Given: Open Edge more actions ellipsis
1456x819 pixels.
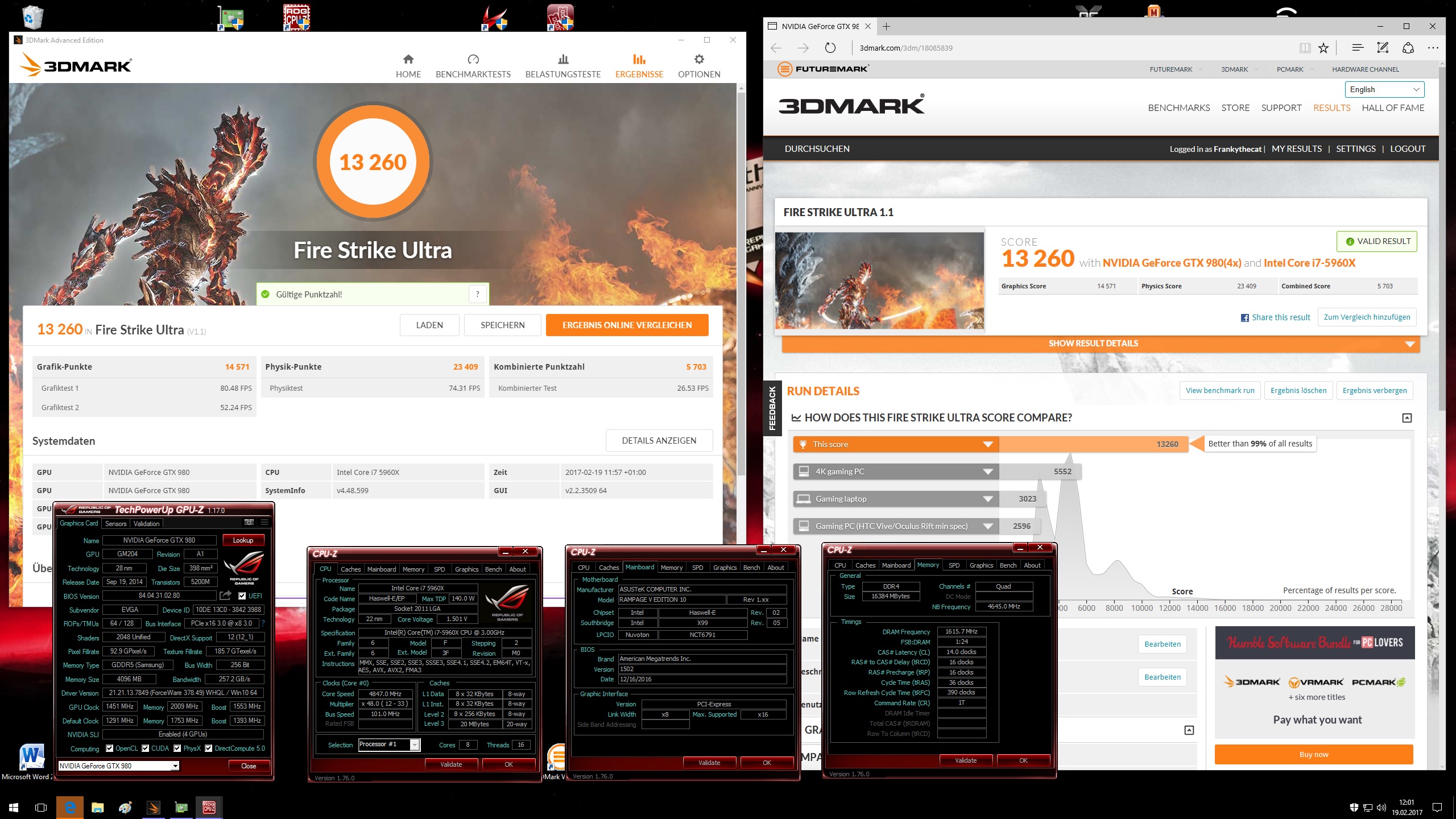Looking at the screenshot, I should 1433,48.
